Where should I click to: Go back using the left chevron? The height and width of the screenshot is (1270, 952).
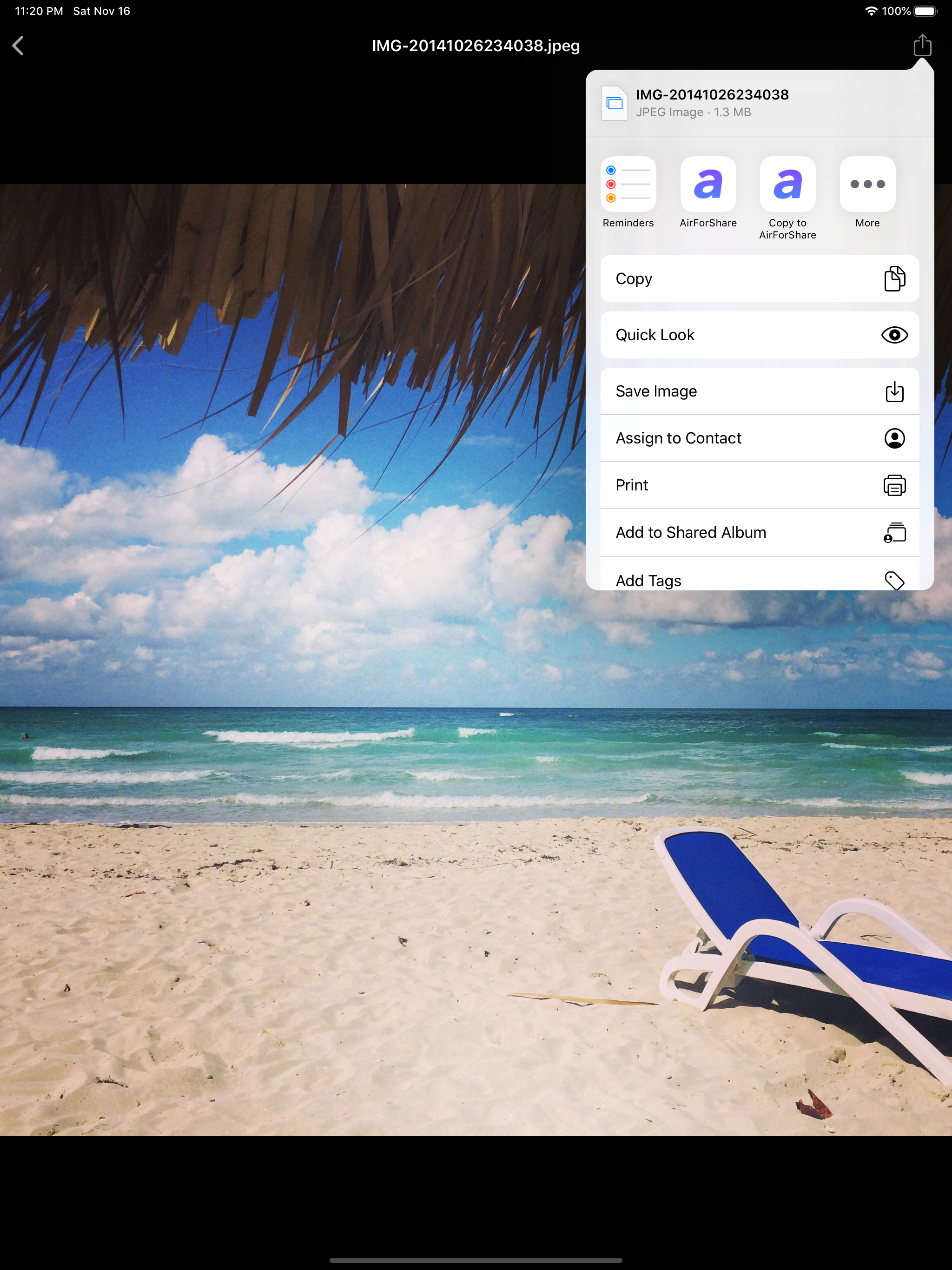[19, 46]
